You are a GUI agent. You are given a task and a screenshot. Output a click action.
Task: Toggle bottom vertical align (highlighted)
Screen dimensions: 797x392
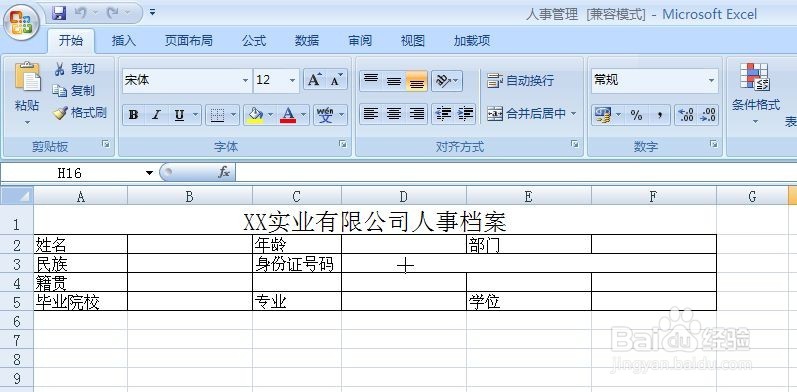416,80
